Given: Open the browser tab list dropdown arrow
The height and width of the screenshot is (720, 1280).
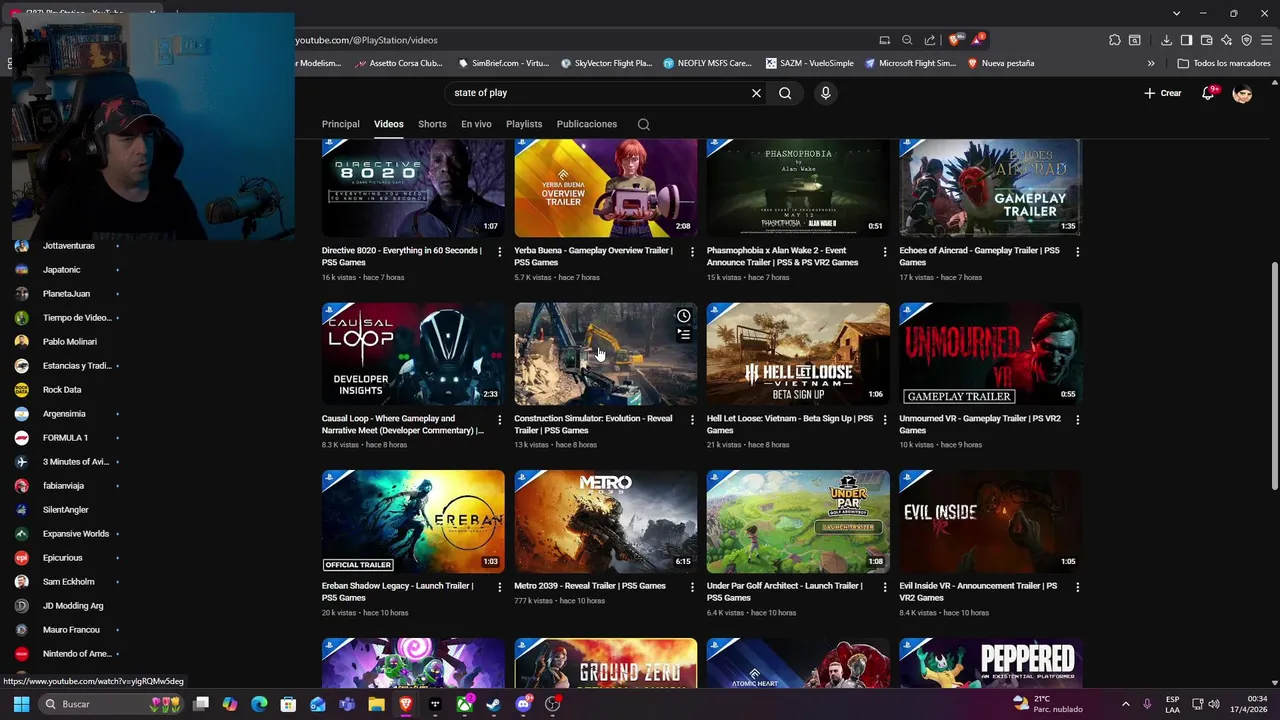Looking at the screenshot, I should (x=1177, y=13).
